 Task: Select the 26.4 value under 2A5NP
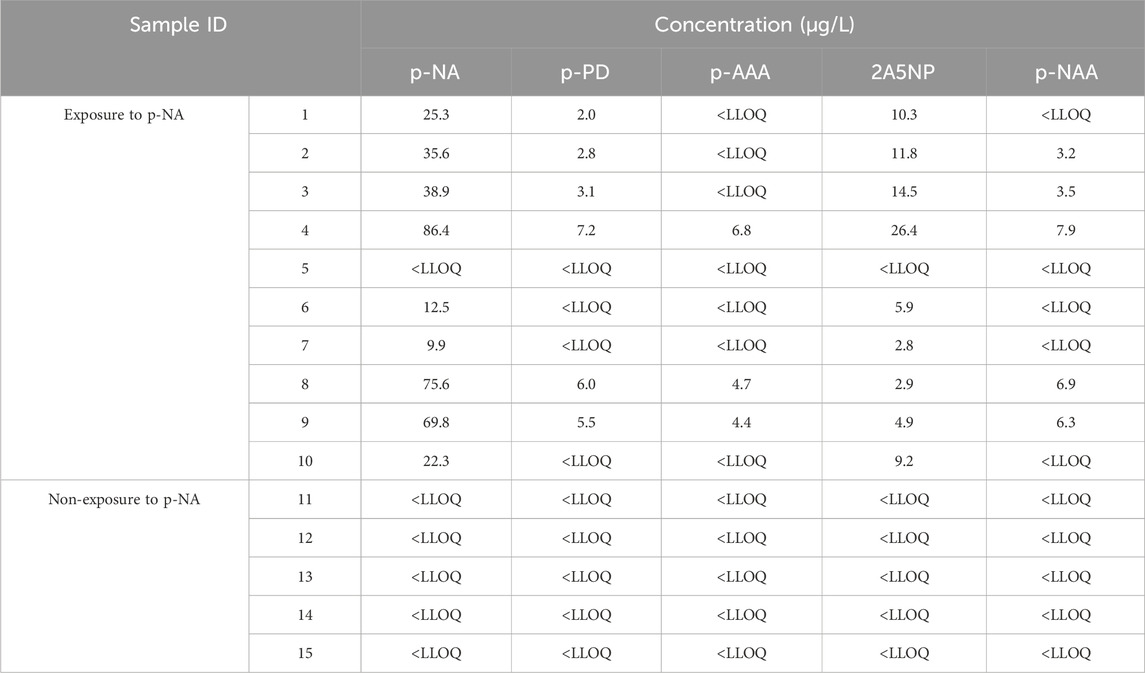(x=903, y=230)
